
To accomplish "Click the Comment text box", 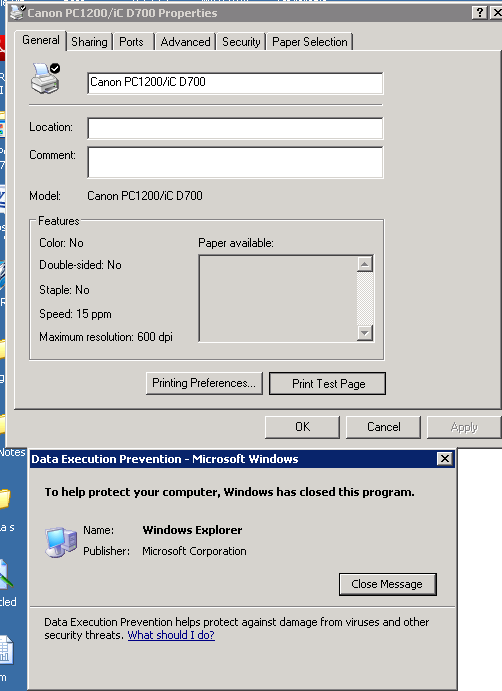I will point(235,163).
